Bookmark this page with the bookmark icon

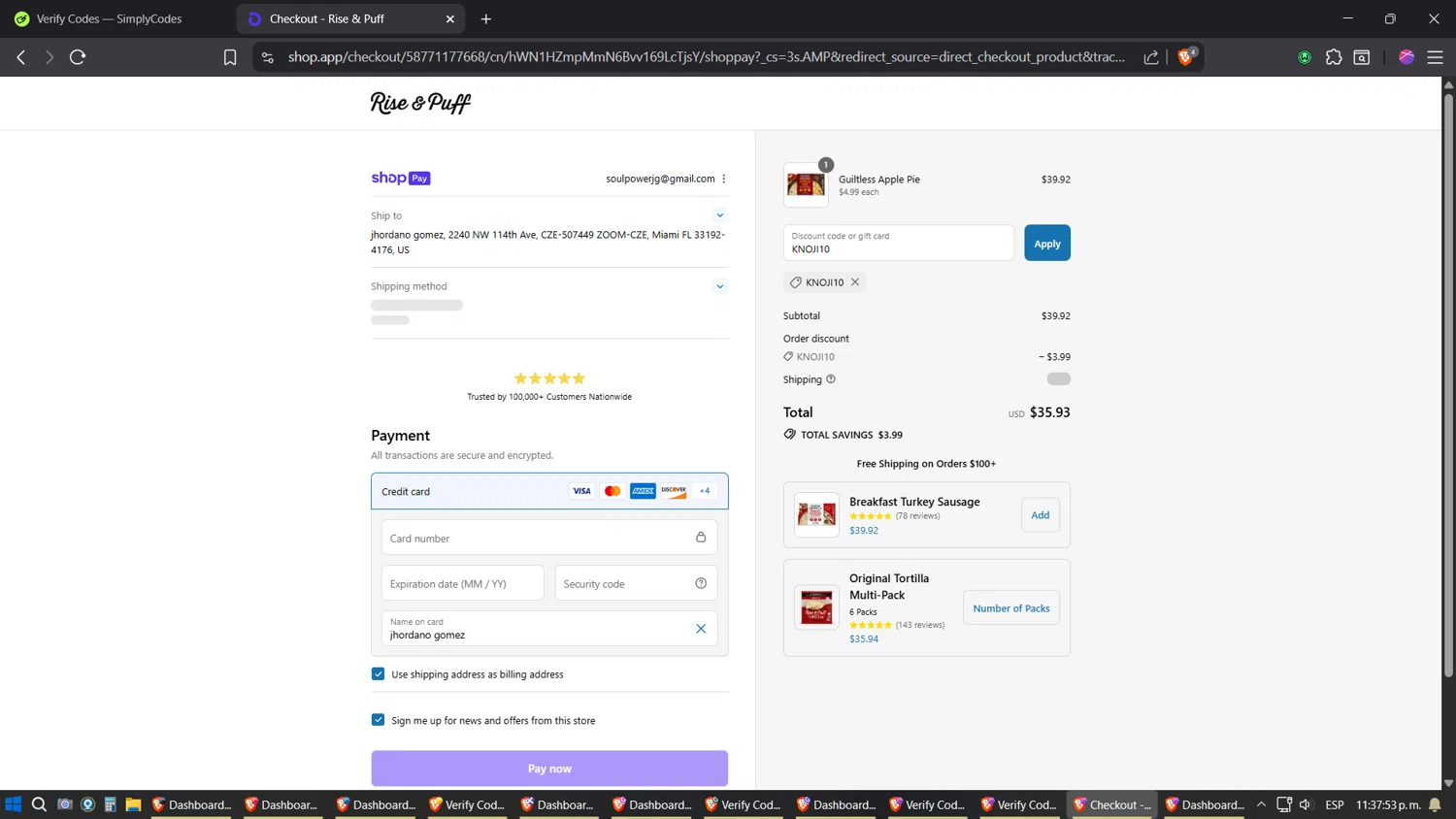(x=230, y=57)
